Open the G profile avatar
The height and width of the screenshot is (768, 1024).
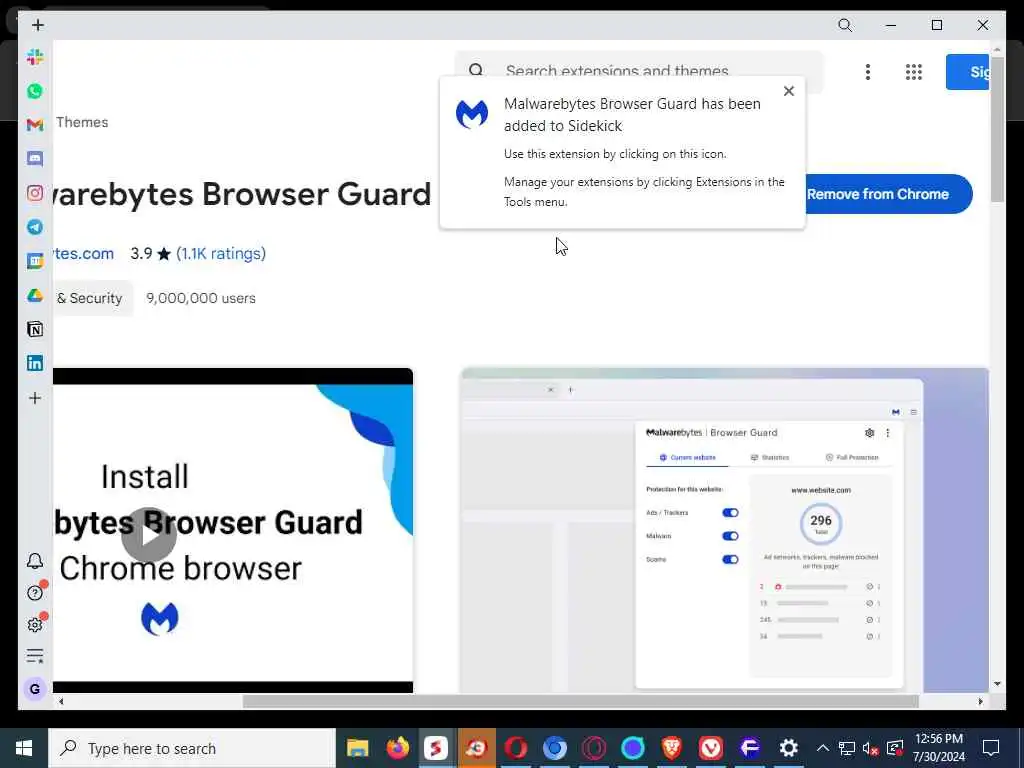[x=35, y=689]
